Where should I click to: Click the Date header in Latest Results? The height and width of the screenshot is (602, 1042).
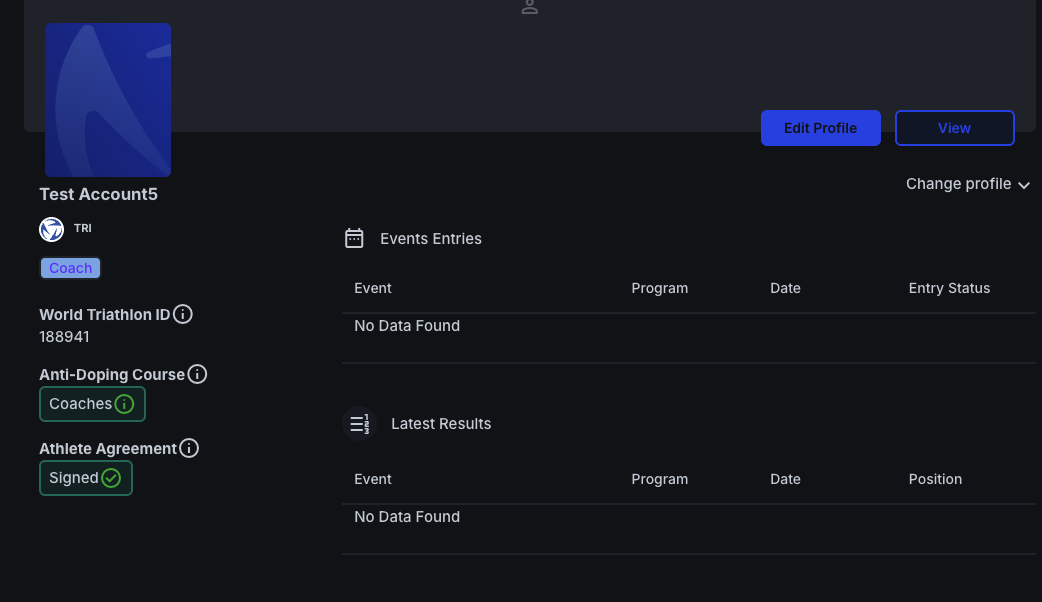pyautogui.click(x=785, y=479)
